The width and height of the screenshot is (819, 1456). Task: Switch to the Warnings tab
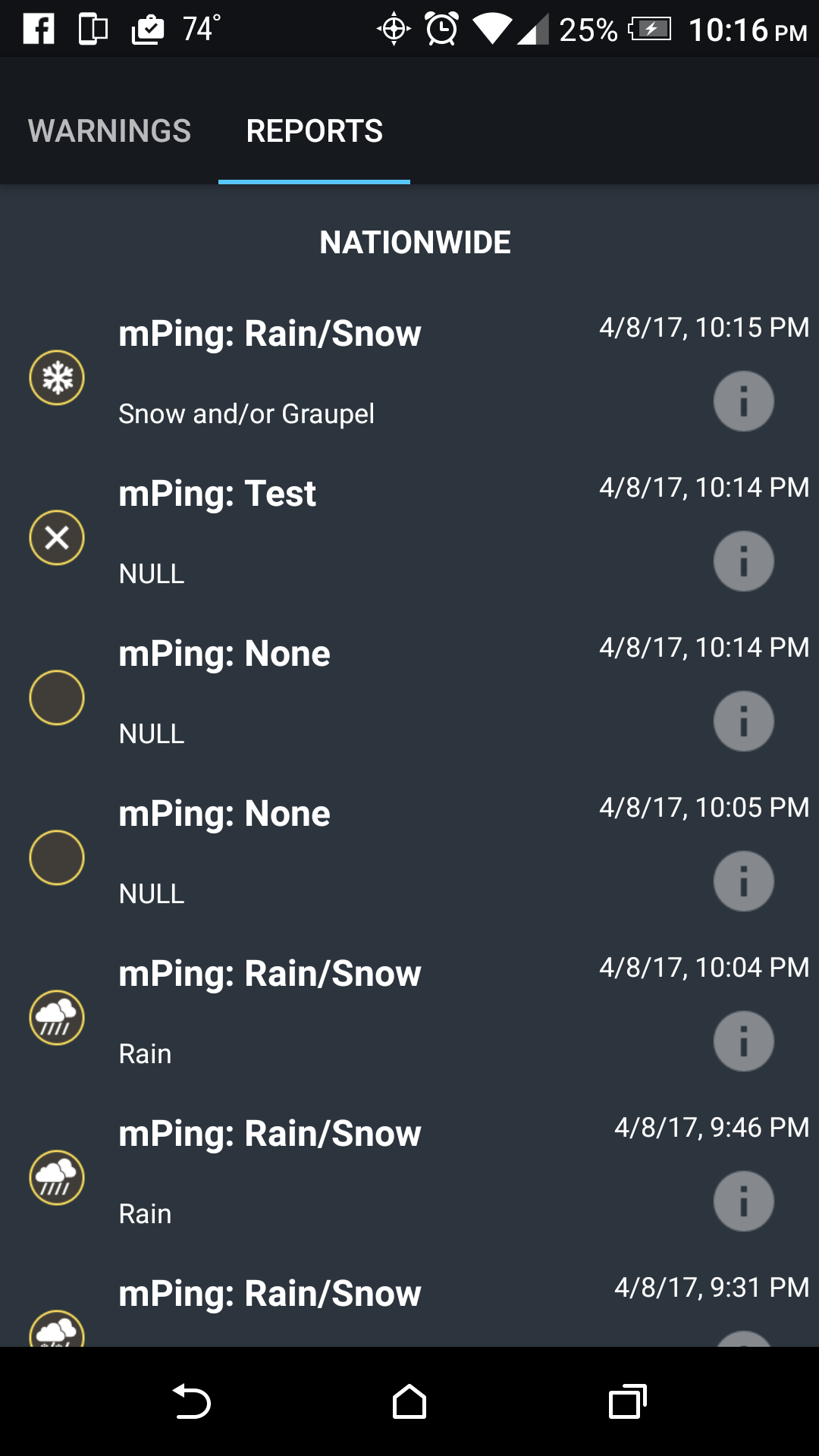click(x=109, y=130)
